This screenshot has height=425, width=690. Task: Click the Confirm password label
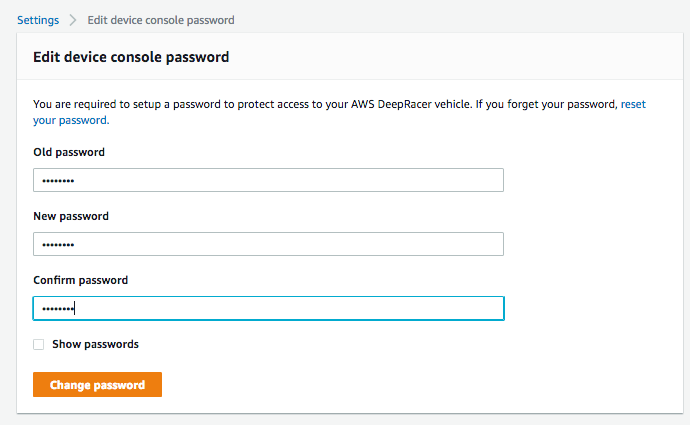[80, 280]
